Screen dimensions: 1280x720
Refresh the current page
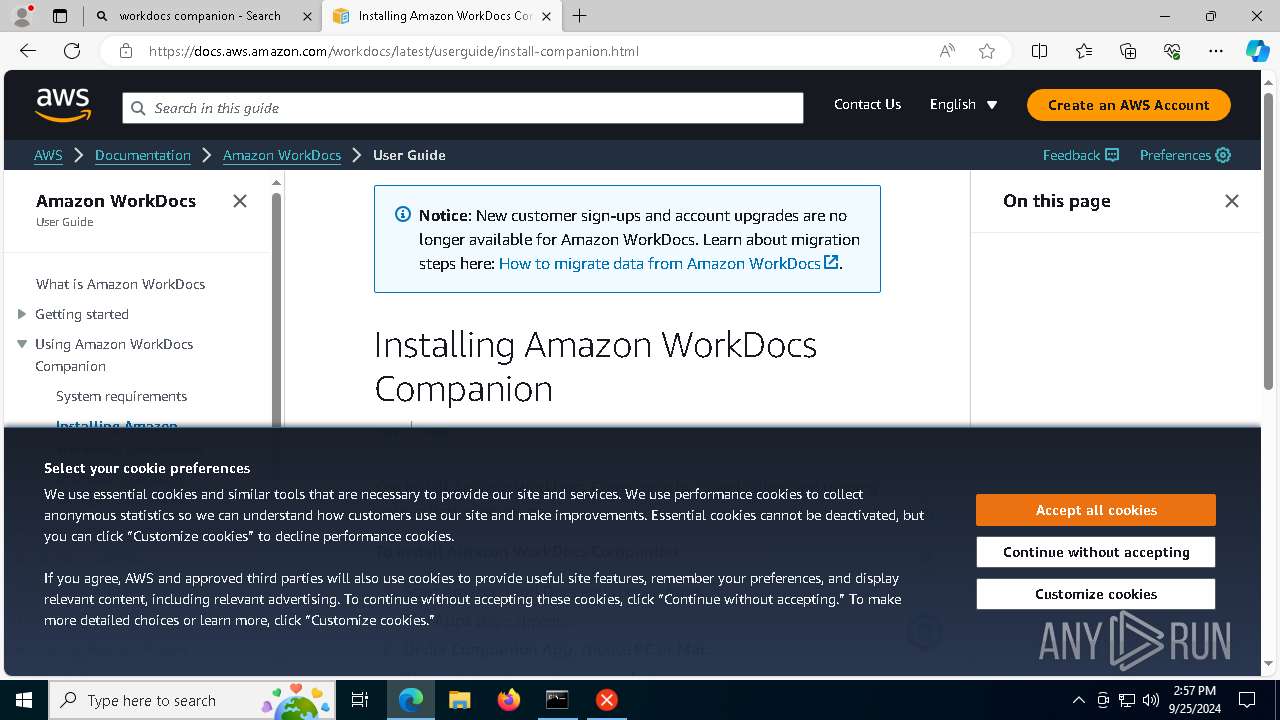click(72, 51)
